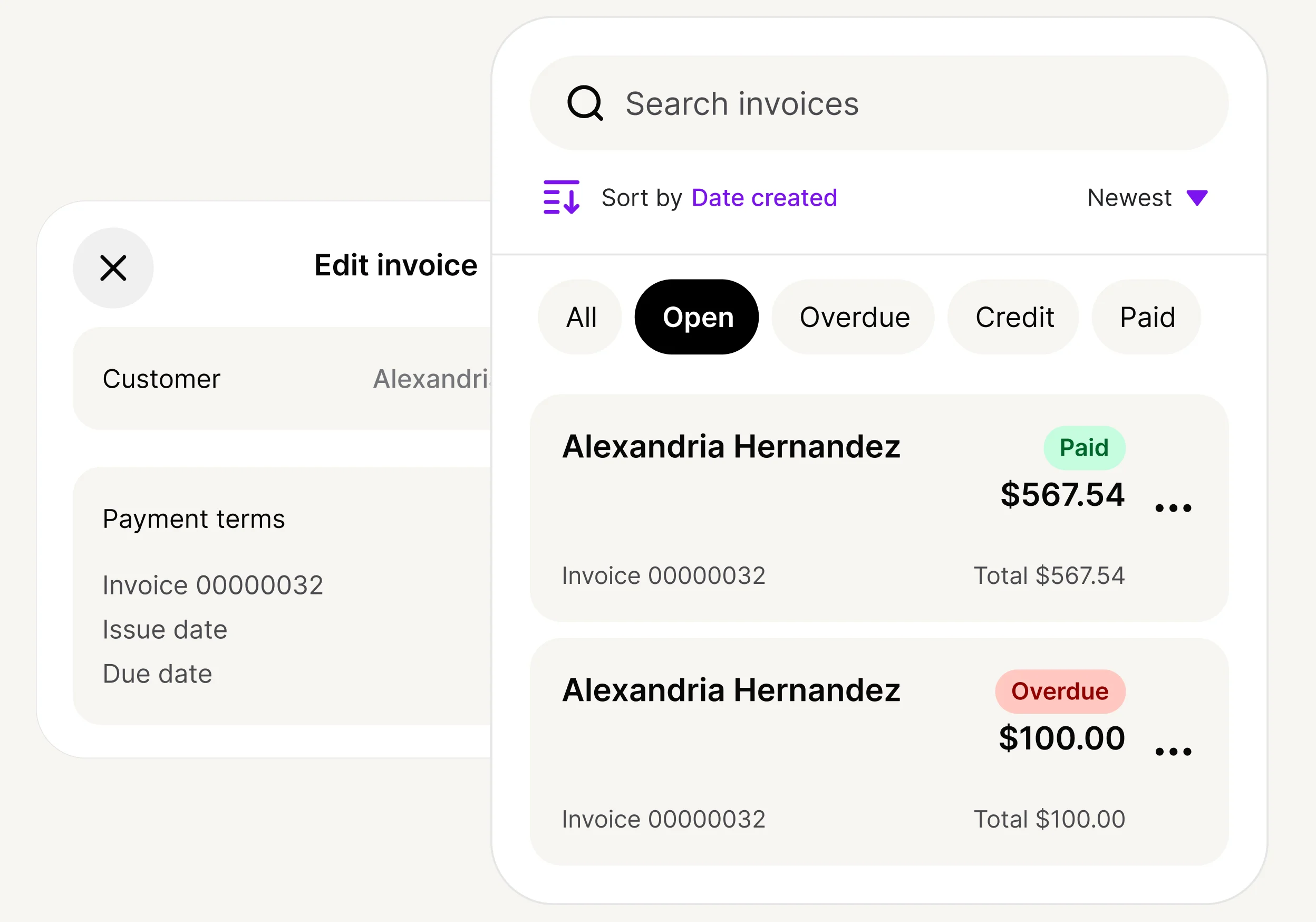Click the green Paid status badge
This screenshot has height=922, width=1316.
click(1084, 448)
